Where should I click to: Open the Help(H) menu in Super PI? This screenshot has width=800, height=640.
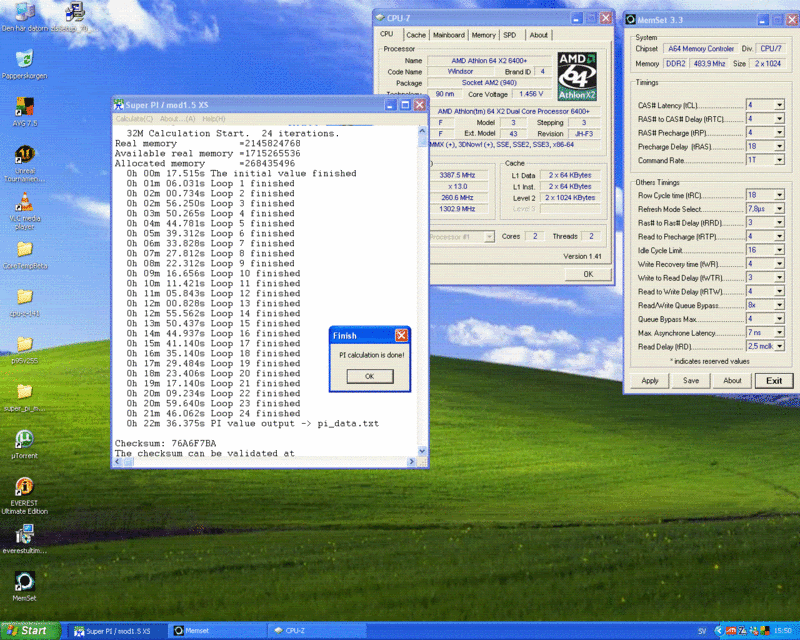214,119
